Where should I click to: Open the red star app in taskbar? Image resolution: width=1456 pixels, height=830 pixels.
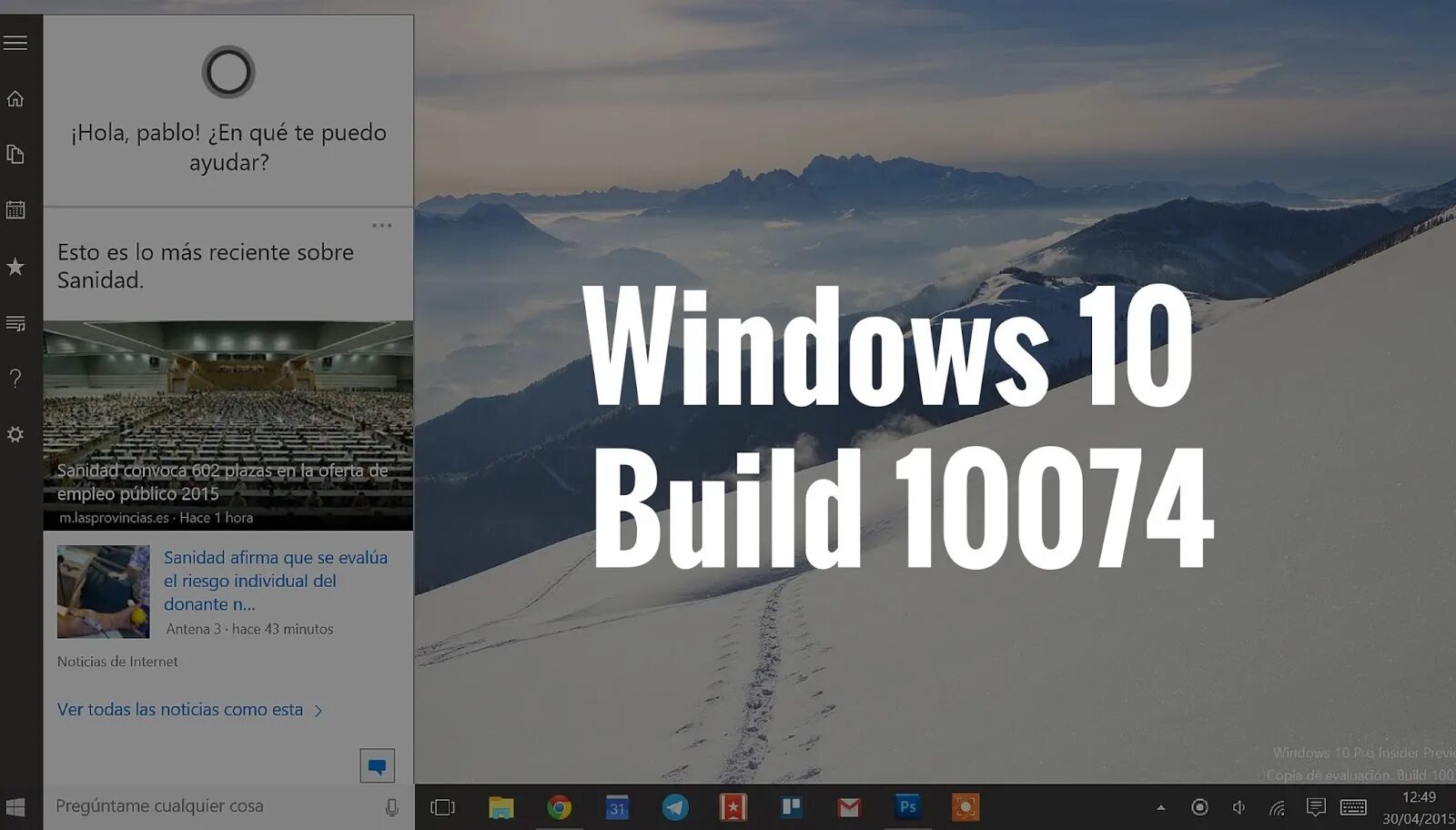coord(733,807)
